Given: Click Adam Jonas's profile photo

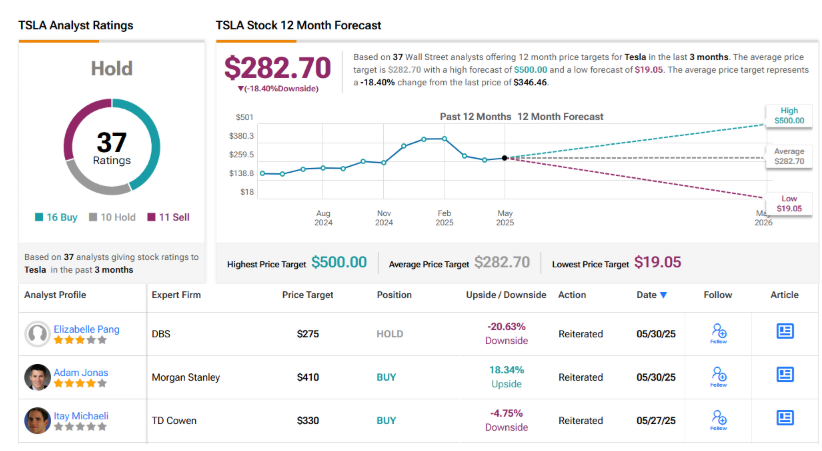Looking at the screenshot, I should pyautogui.click(x=38, y=377).
